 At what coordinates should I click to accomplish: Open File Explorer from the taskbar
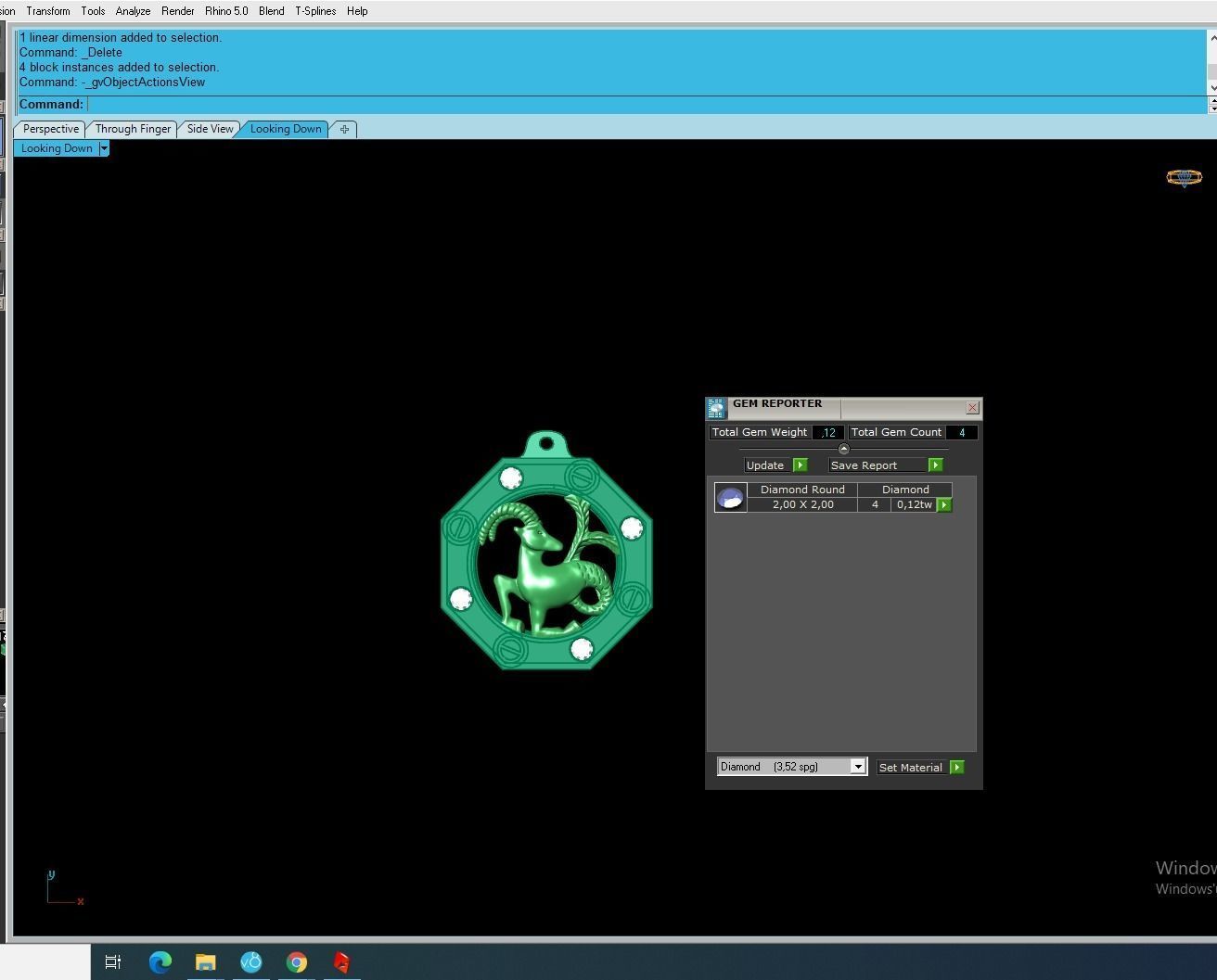(205, 962)
